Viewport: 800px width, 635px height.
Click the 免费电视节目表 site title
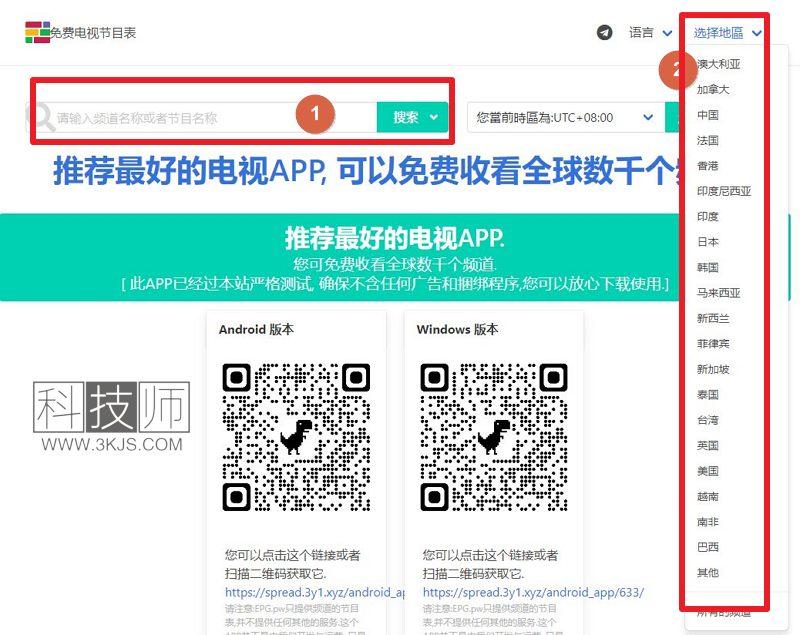coord(93,33)
